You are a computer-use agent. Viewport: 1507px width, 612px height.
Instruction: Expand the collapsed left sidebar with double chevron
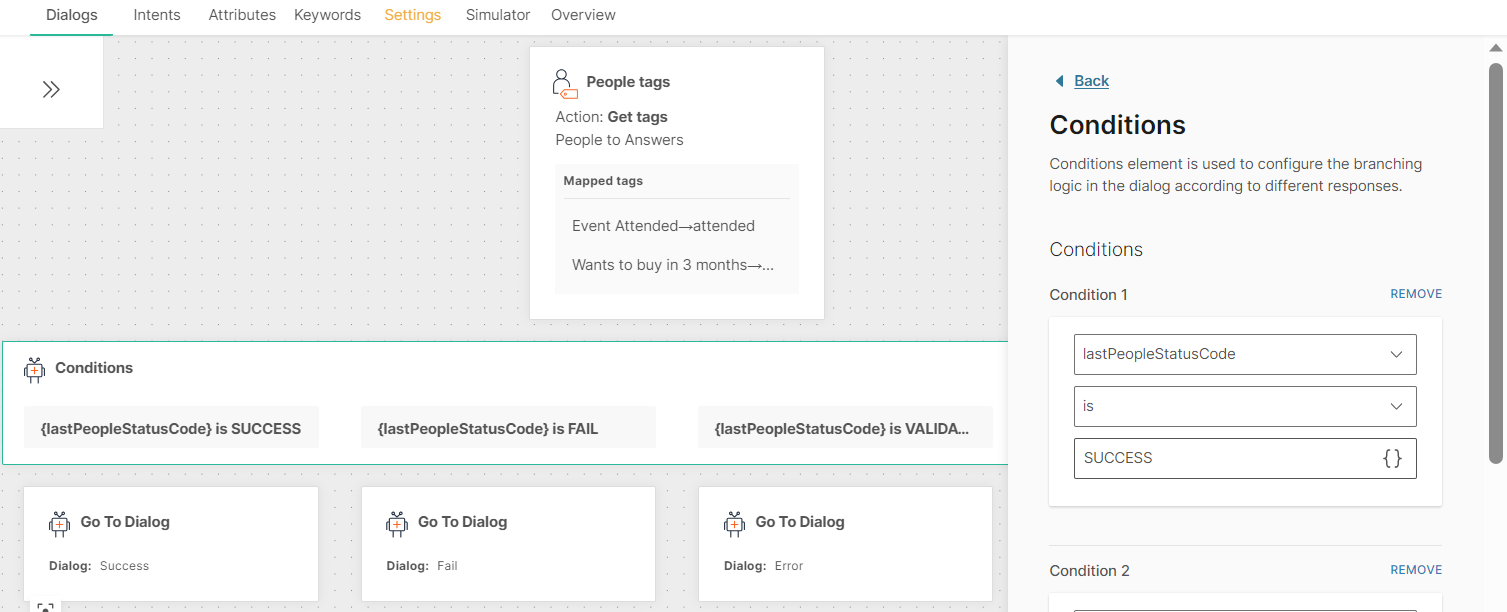click(x=51, y=89)
